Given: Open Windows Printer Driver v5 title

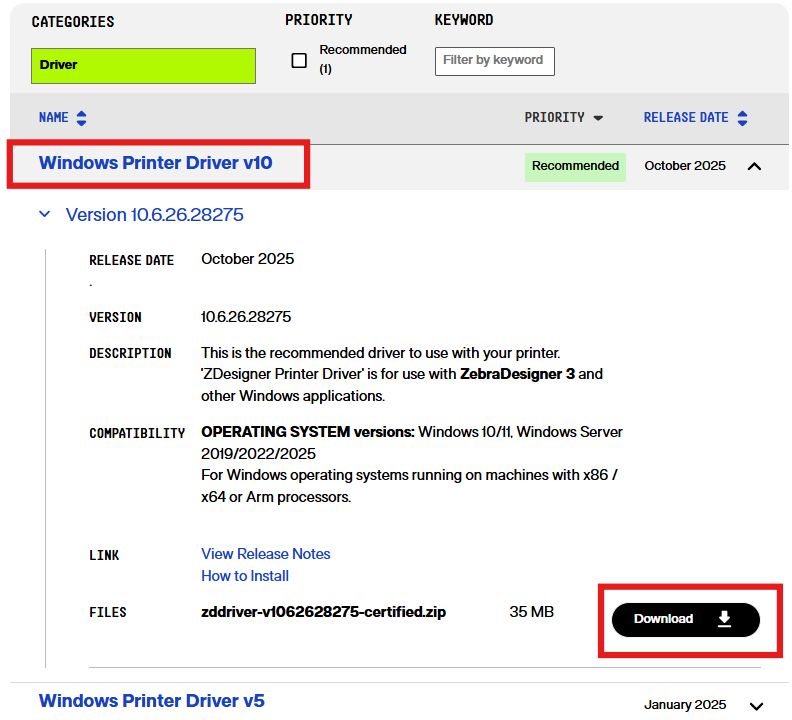Looking at the screenshot, I should (152, 701).
